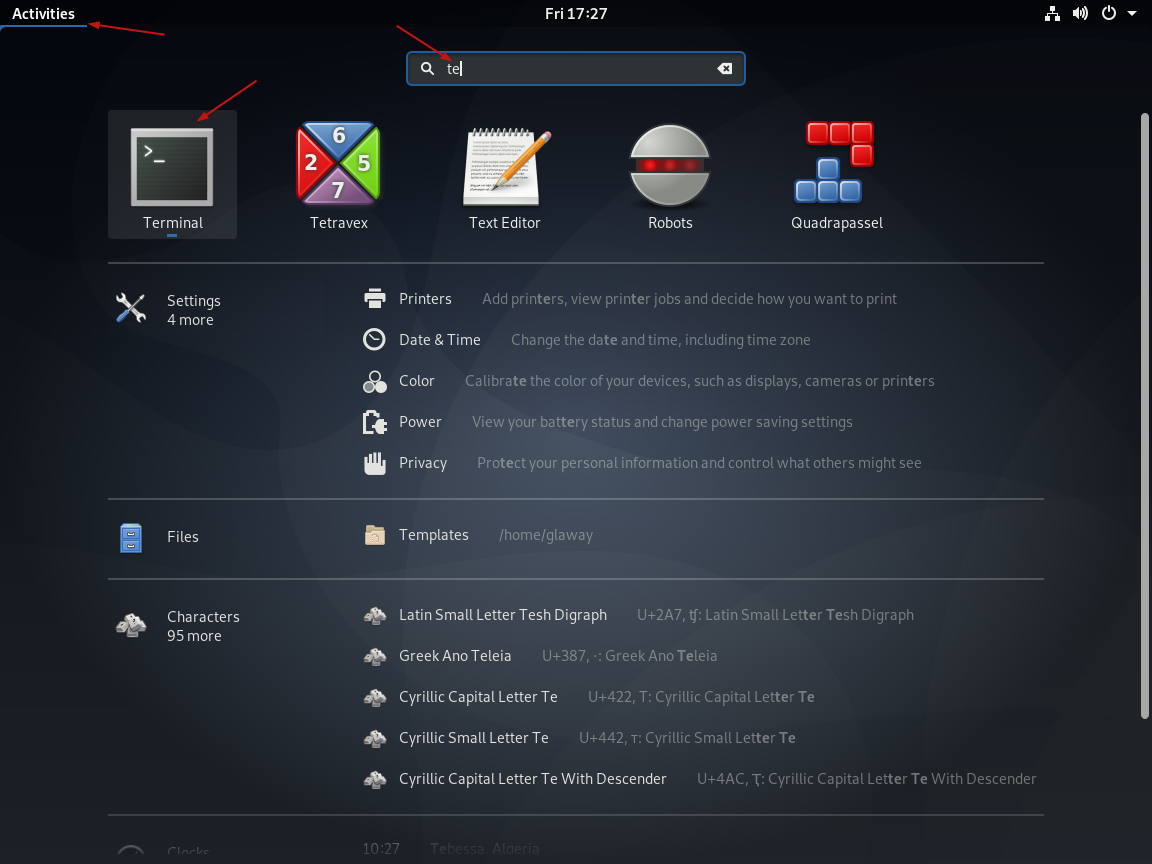Start the Quadrapassel blocks game icon
The image size is (1152, 864).
click(835, 162)
